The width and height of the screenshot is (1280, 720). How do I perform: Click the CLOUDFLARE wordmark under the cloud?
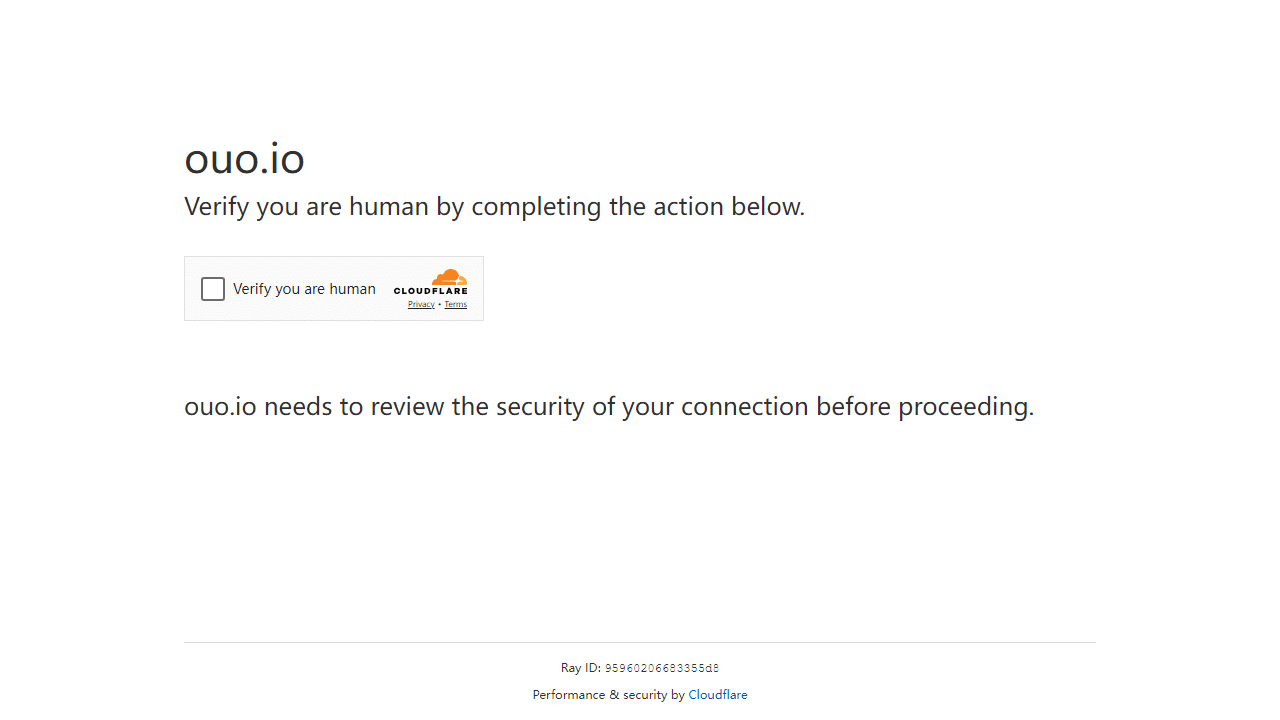coord(430,291)
